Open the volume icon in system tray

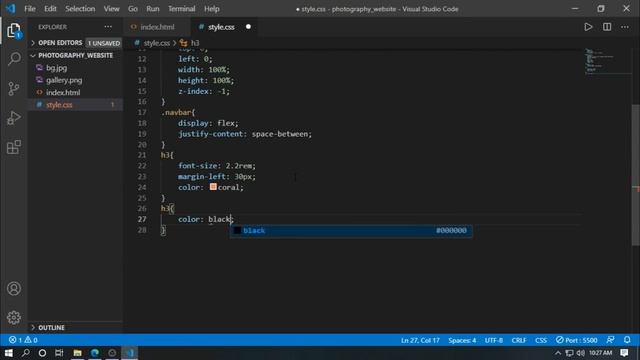tap(581, 353)
